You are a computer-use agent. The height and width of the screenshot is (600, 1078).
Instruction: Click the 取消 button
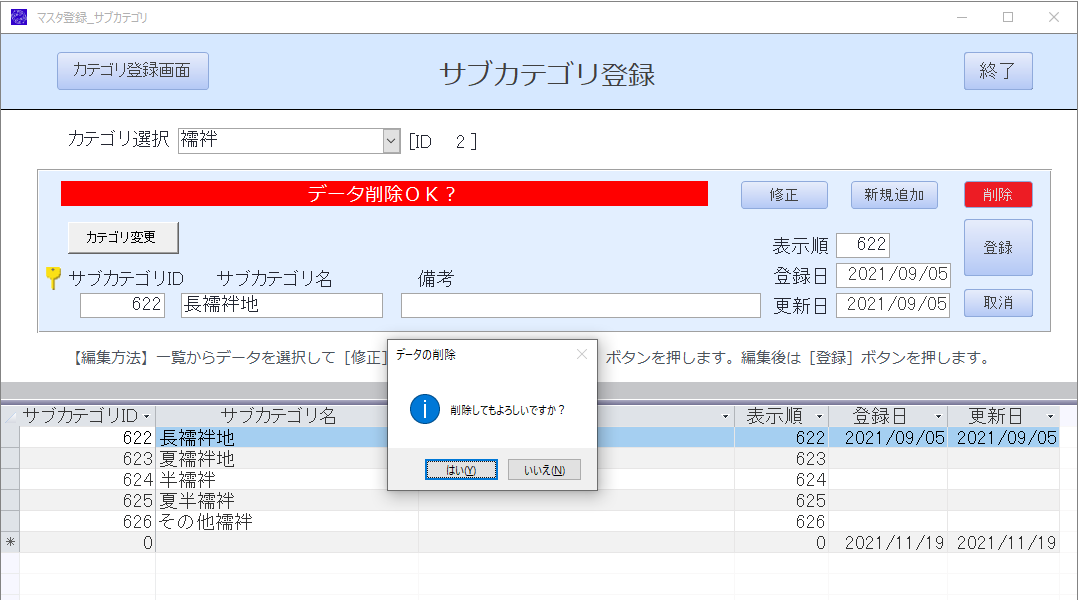click(x=998, y=303)
